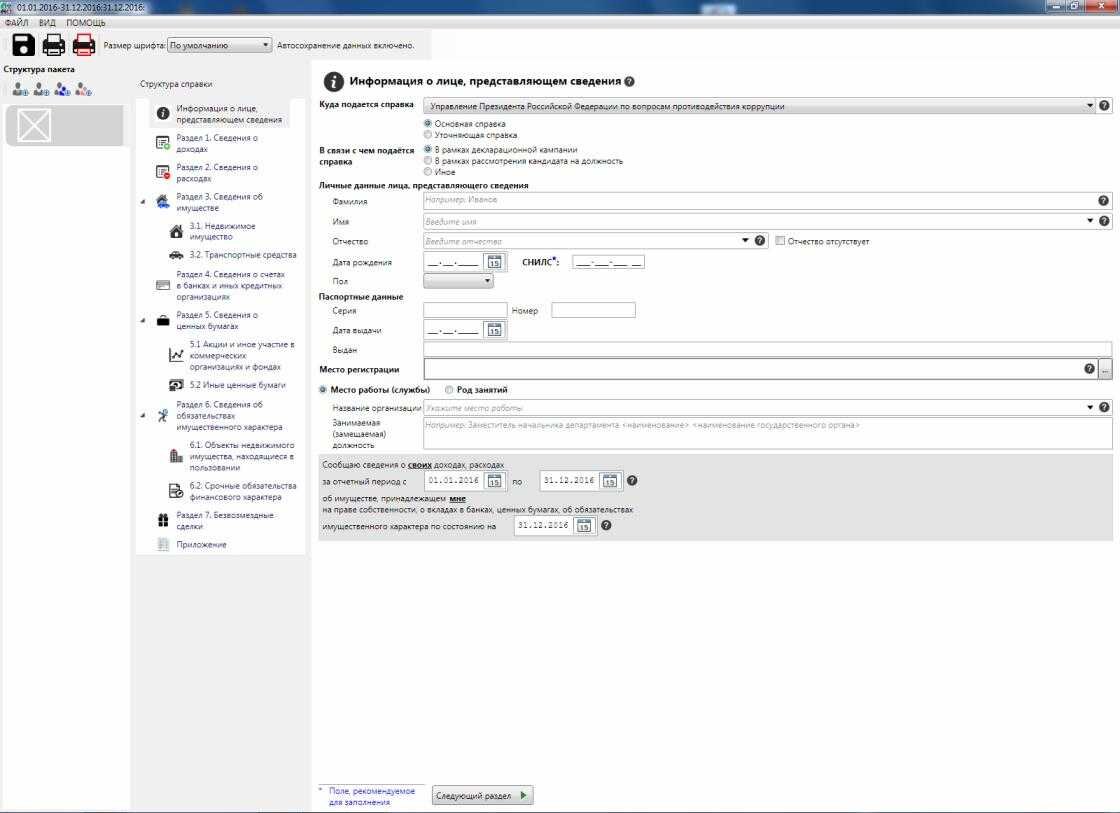Click help icon next to section heading
This screenshot has height=813, width=1120.
click(x=629, y=81)
